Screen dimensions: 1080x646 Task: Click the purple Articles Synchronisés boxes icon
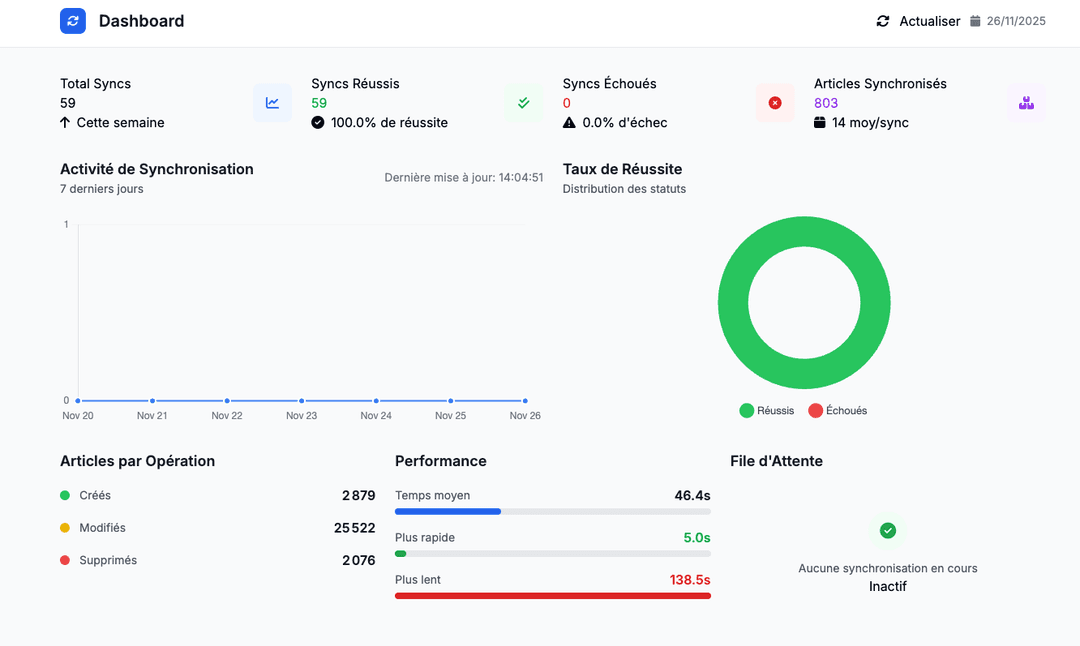1026,103
